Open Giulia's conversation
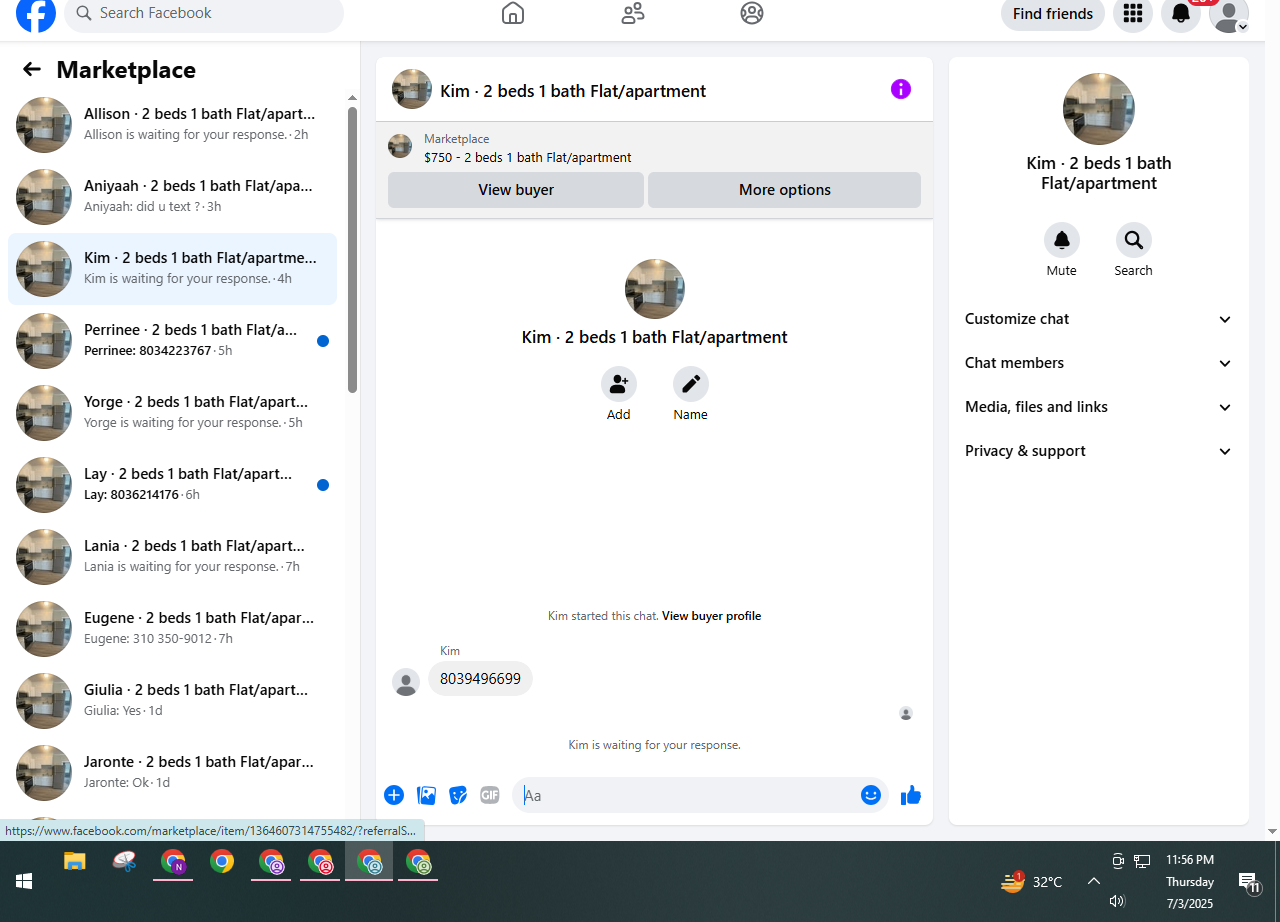 point(172,701)
